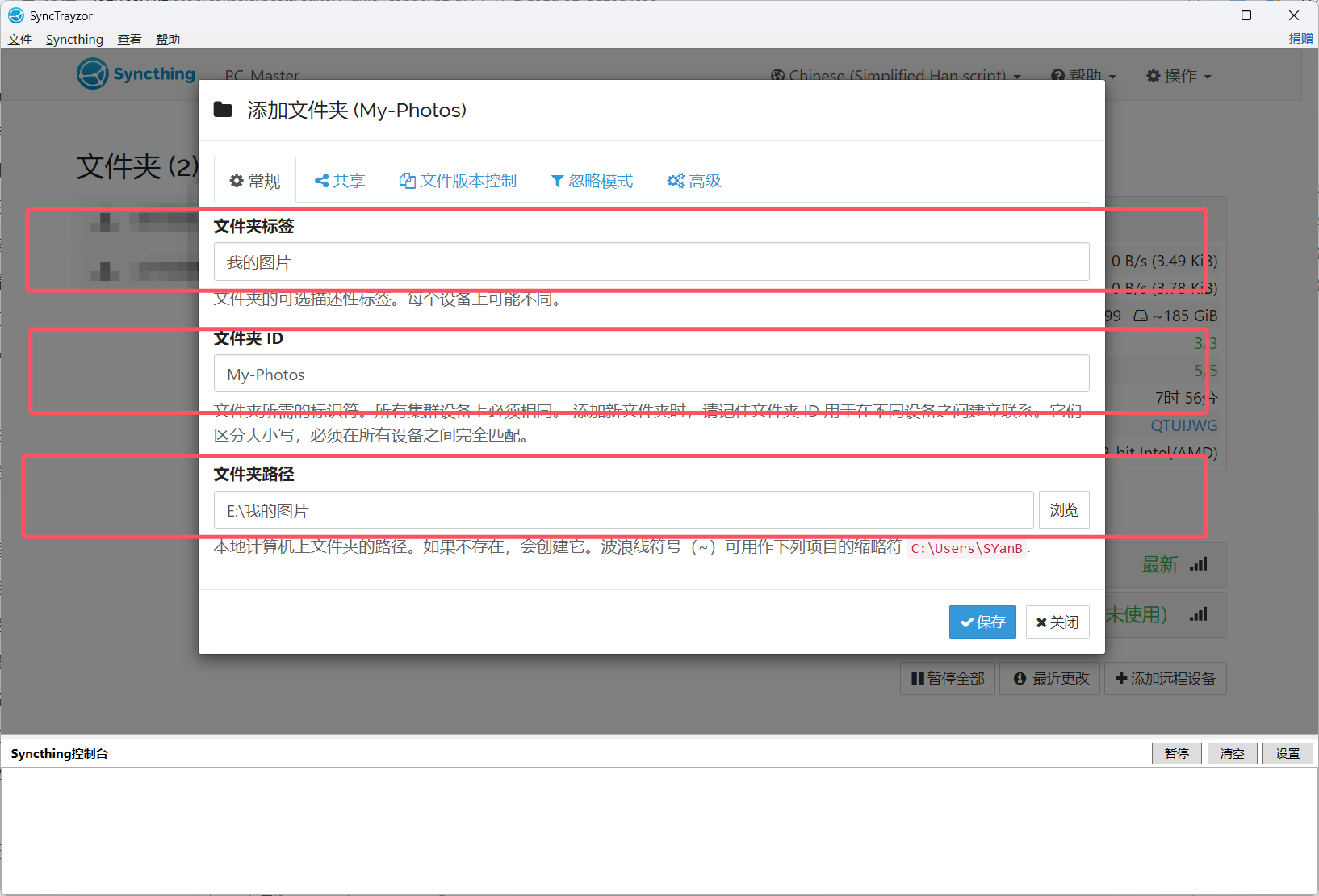Screen dimensions: 1319x896
Task: Click the copy icon on 文件版本控制 tab
Action: [x=408, y=181]
